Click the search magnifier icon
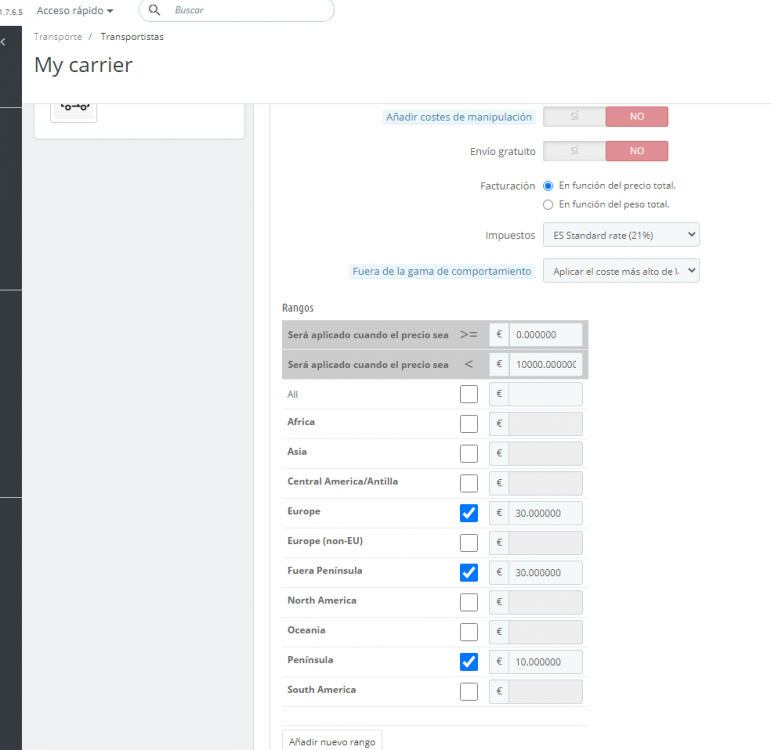 point(154,10)
